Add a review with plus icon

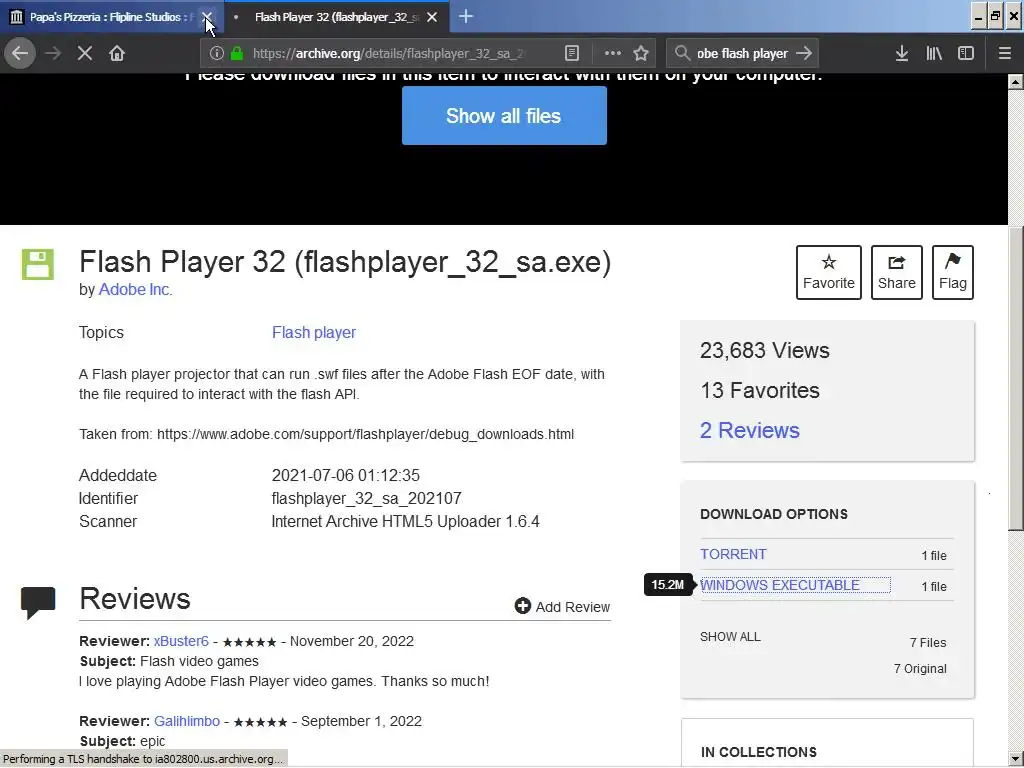[x=562, y=607]
